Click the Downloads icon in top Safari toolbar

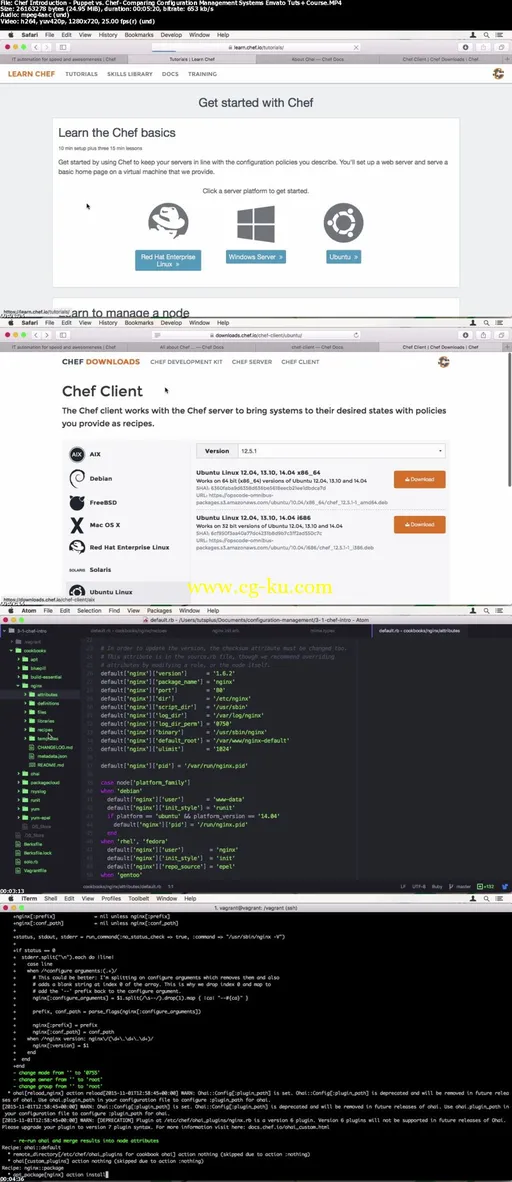465,47
